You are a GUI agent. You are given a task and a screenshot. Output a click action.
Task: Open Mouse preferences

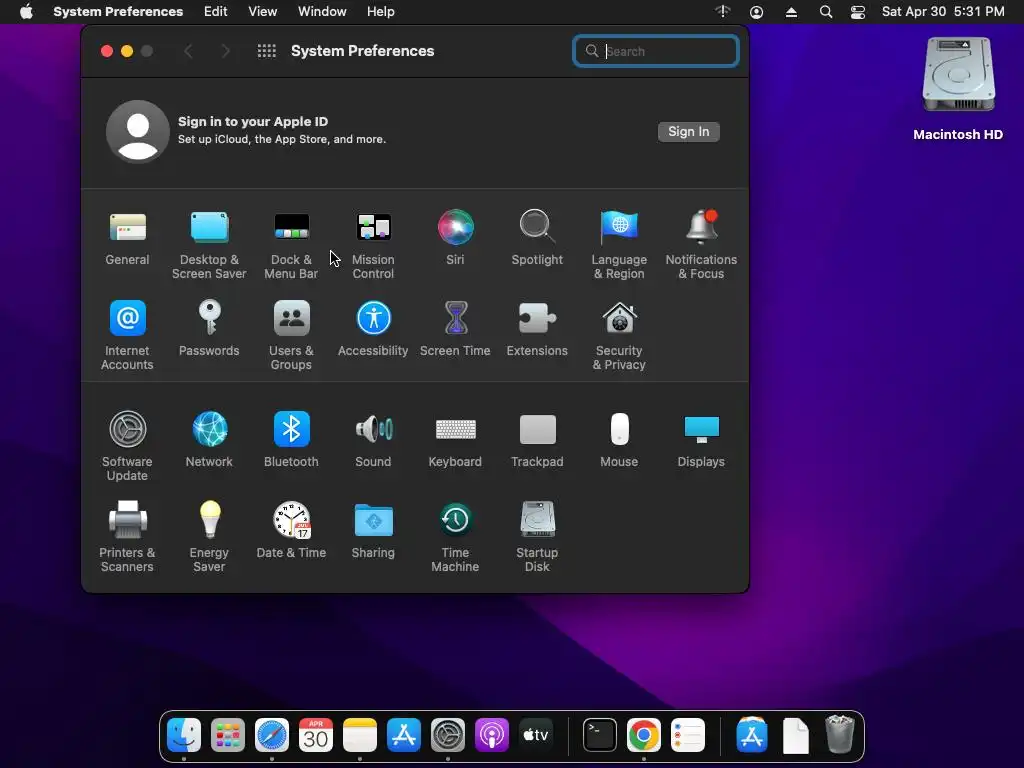[x=619, y=440]
